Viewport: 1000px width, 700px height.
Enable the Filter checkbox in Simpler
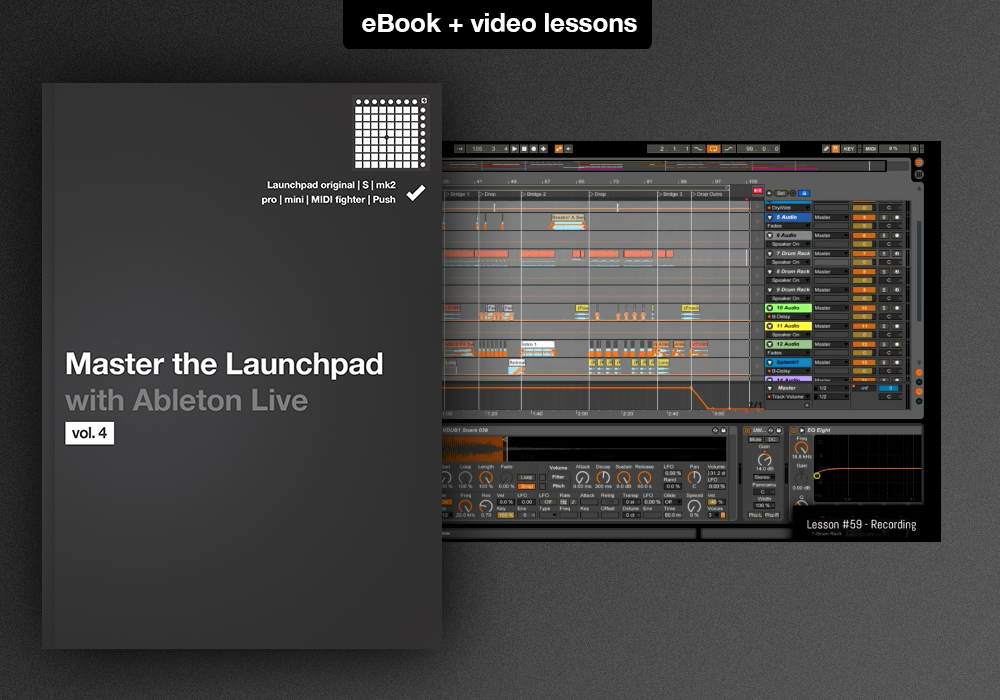(x=542, y=477)
